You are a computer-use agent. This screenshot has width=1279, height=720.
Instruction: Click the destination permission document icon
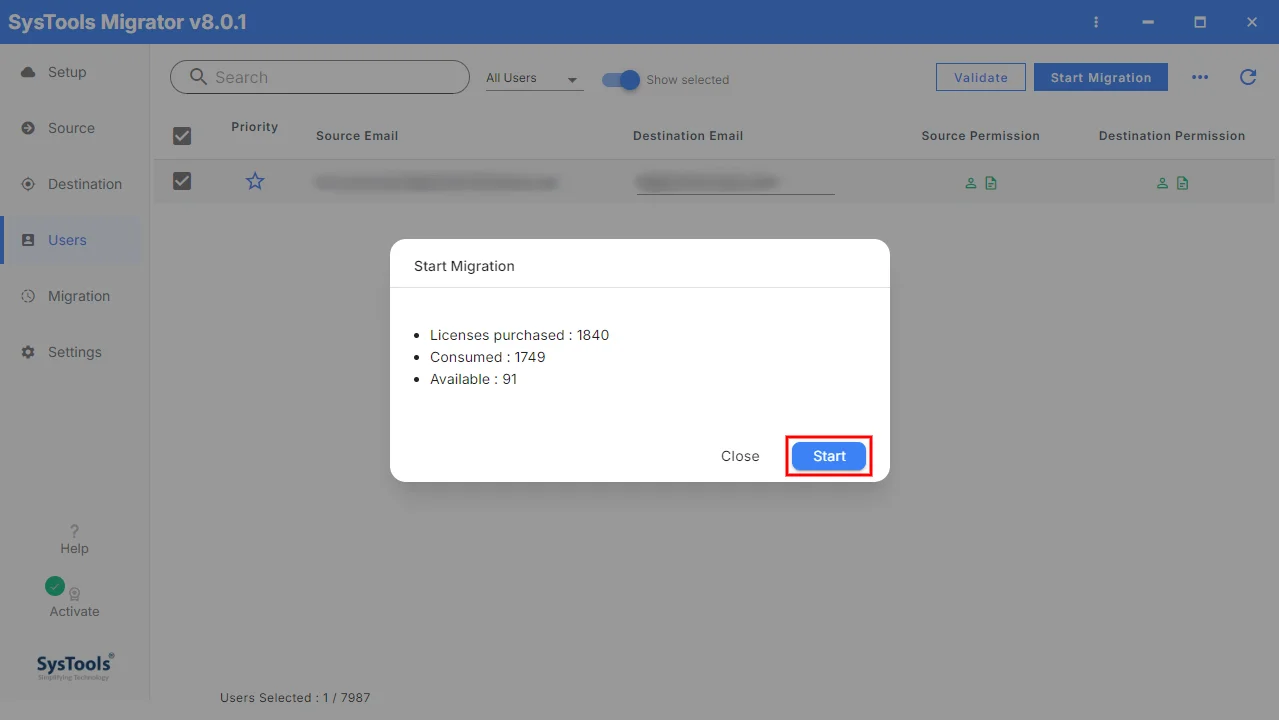[x=1183, y=183]
